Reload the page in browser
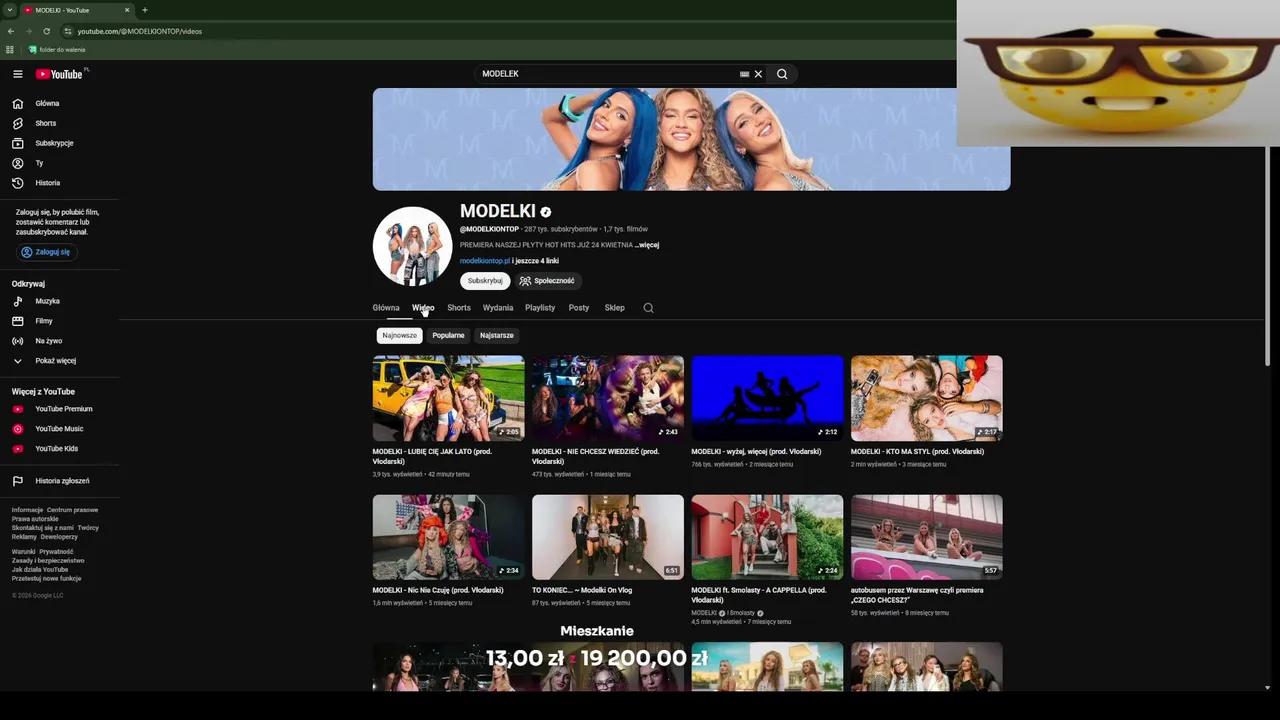Screen dimensions: 1280x720 coord(47,31)
